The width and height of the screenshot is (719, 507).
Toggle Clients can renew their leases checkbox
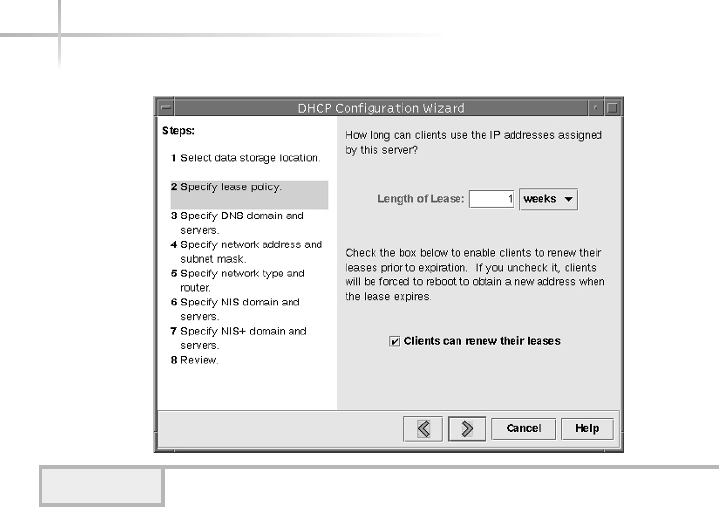pos(394,342)
